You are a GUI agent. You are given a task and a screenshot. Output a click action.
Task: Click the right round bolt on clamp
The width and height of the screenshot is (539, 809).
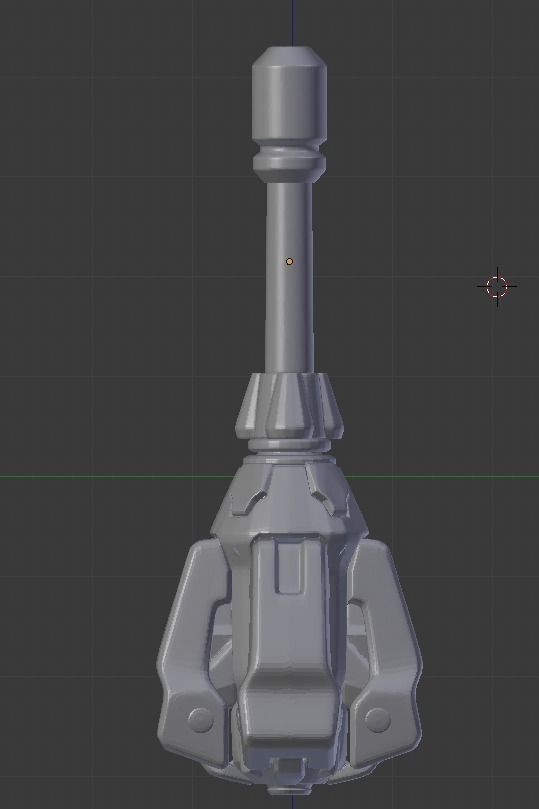pos(378,719)
